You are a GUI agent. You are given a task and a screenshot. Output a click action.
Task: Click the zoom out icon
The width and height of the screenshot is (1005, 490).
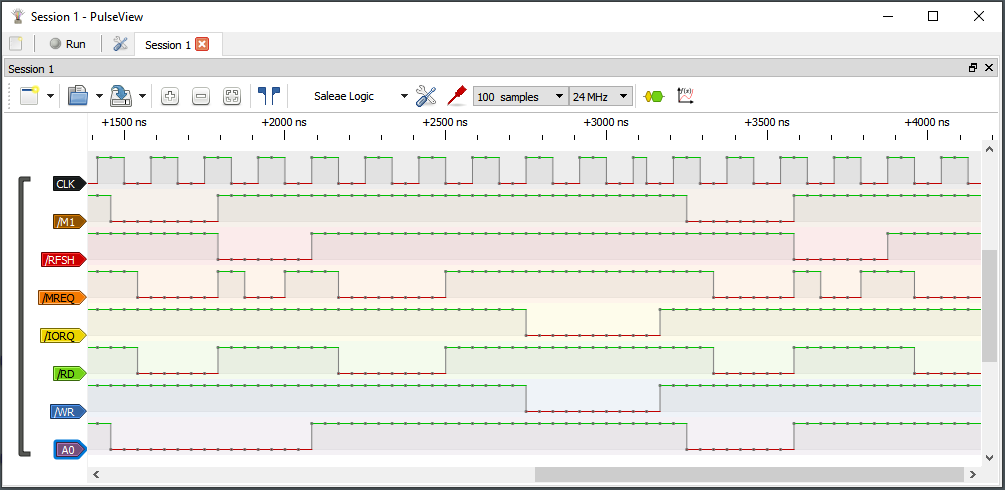coord(201,96)
